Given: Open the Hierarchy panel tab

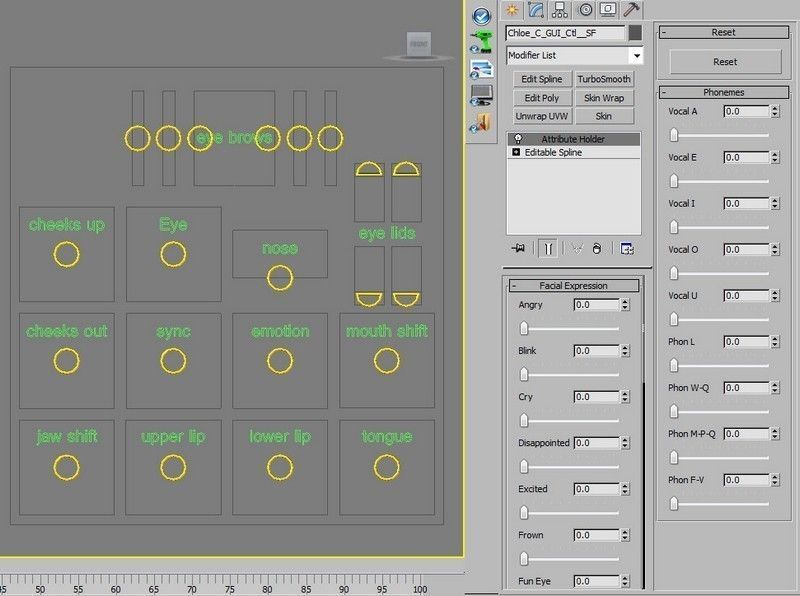Looking at the screenshot, I should coord(560,10).
